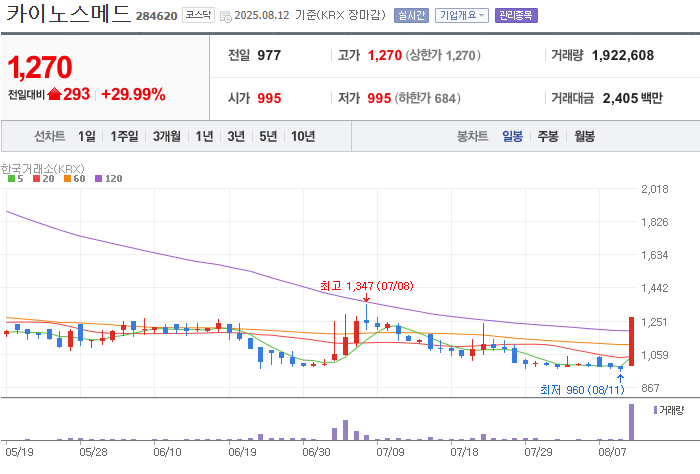Viewport: 700px width, 474px height.
Task: Click the 한국거래소(KRX) chart label
Action: [x=42, y=169]
